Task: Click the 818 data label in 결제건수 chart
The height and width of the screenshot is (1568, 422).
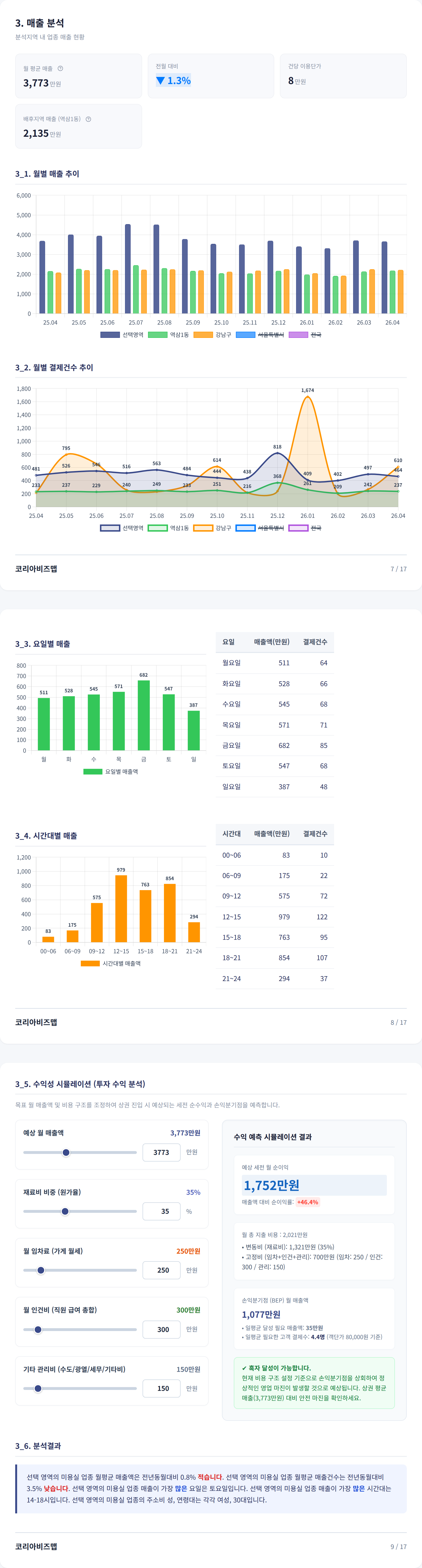Action: coord(277,447)
